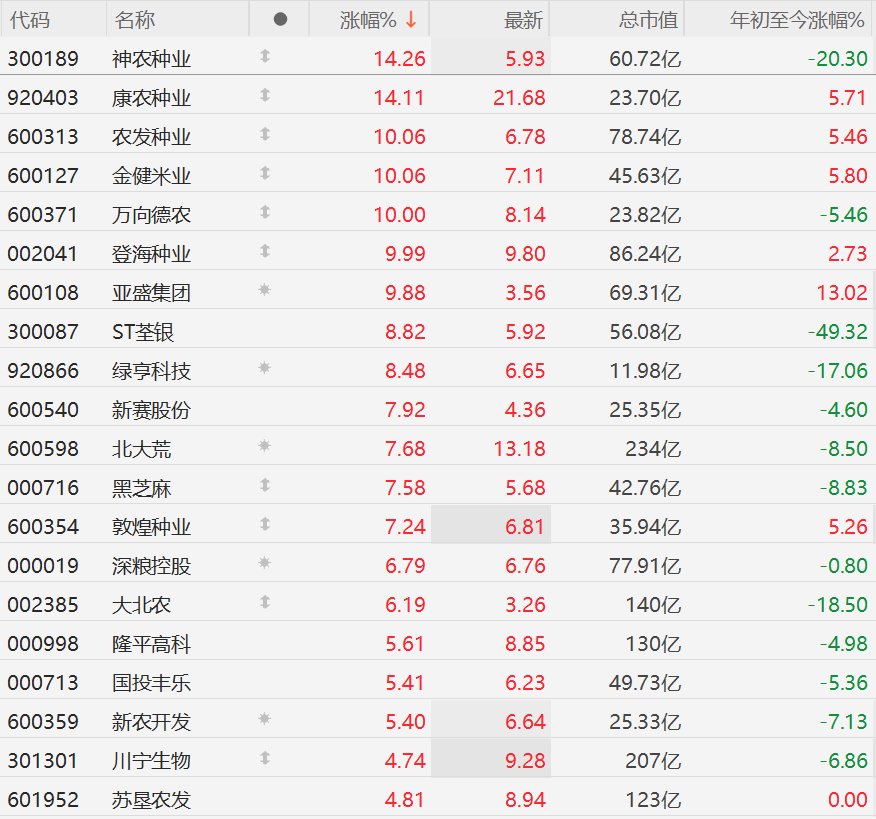Open the 隆平高科 stock name

[151, 644]
